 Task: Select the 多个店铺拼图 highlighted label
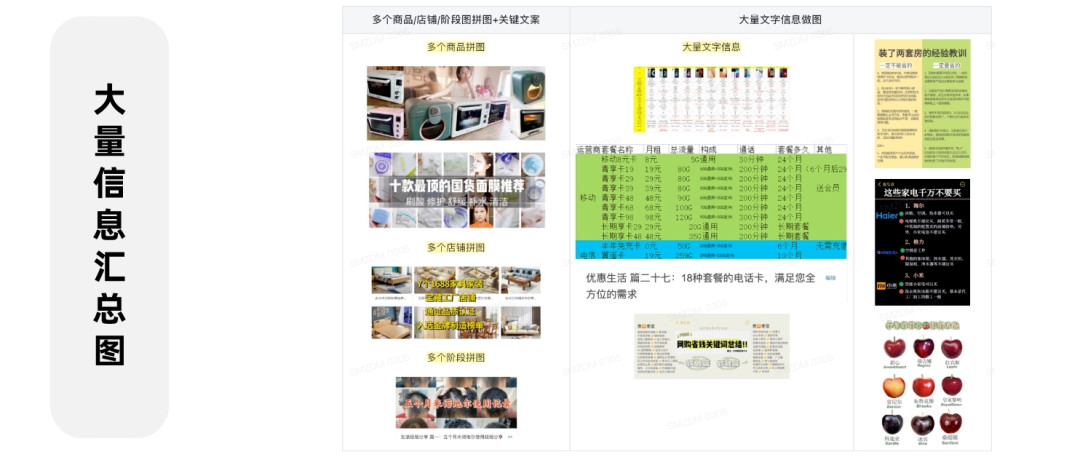[x=456, y=247]
